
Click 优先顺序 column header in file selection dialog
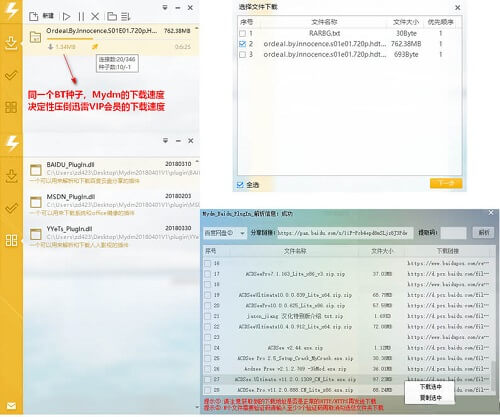pyautogui.click(x=440, y=22)
